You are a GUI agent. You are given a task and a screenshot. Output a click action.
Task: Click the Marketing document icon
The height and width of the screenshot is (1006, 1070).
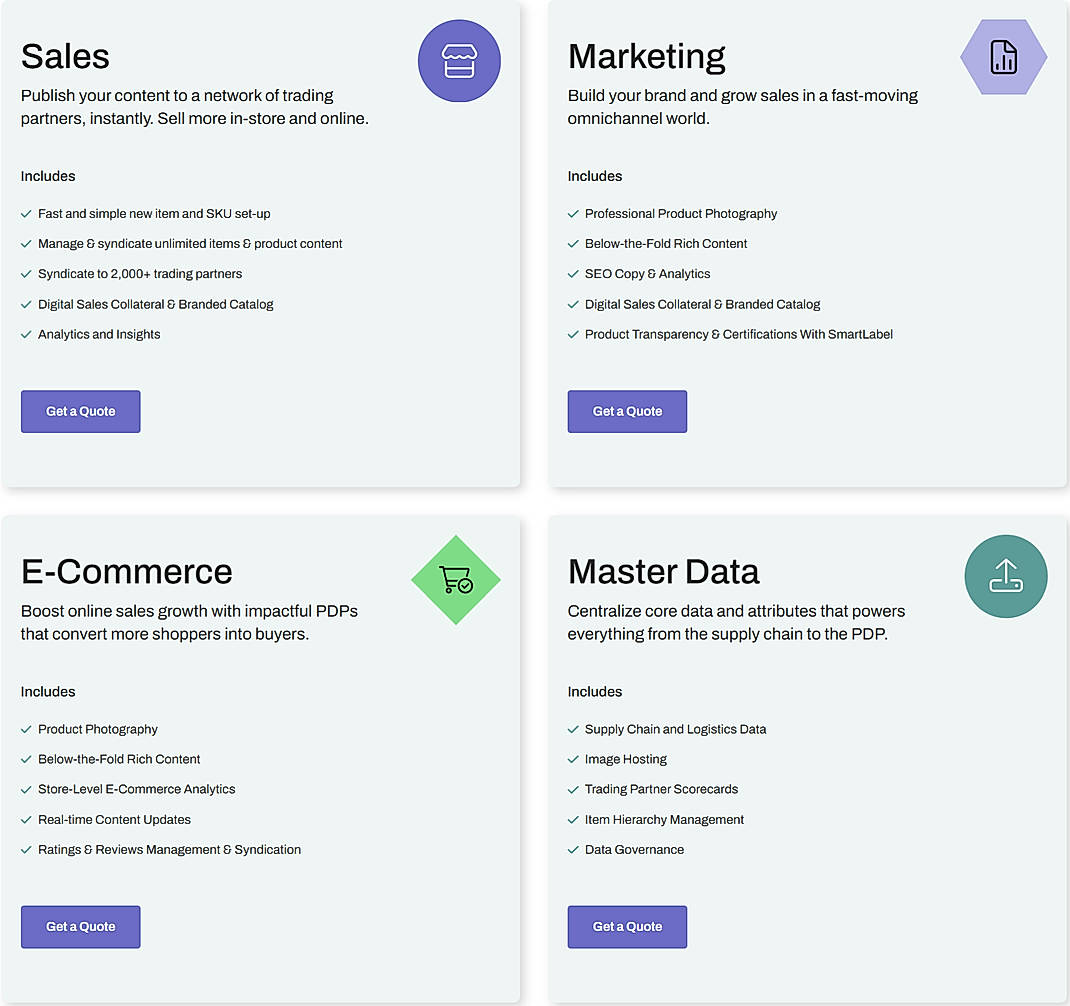(1003, 57)
